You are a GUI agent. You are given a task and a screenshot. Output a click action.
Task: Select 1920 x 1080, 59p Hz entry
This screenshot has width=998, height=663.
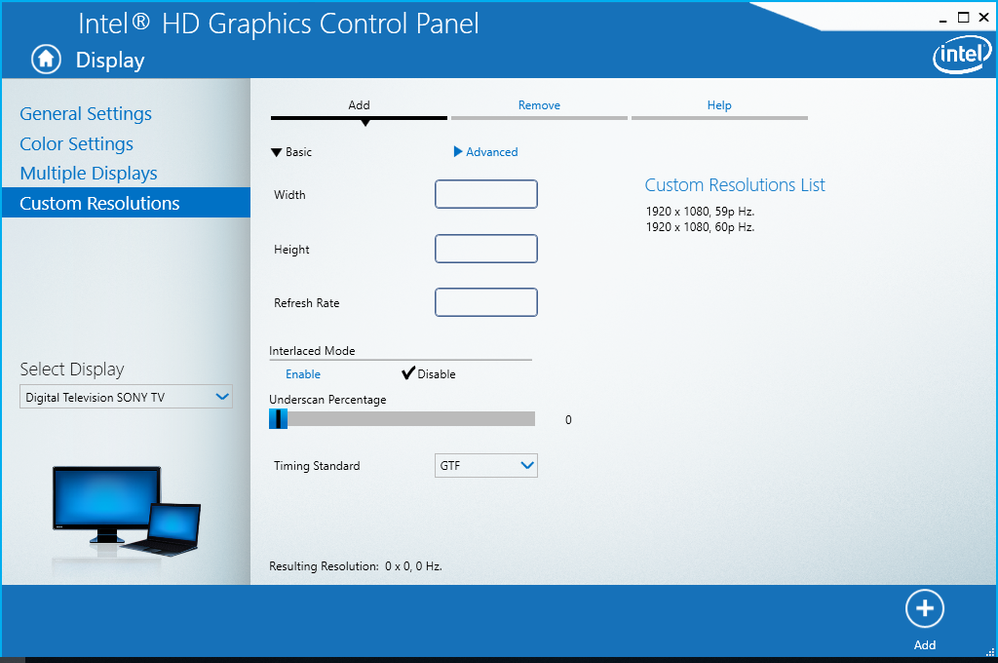[x=700, y=211]
